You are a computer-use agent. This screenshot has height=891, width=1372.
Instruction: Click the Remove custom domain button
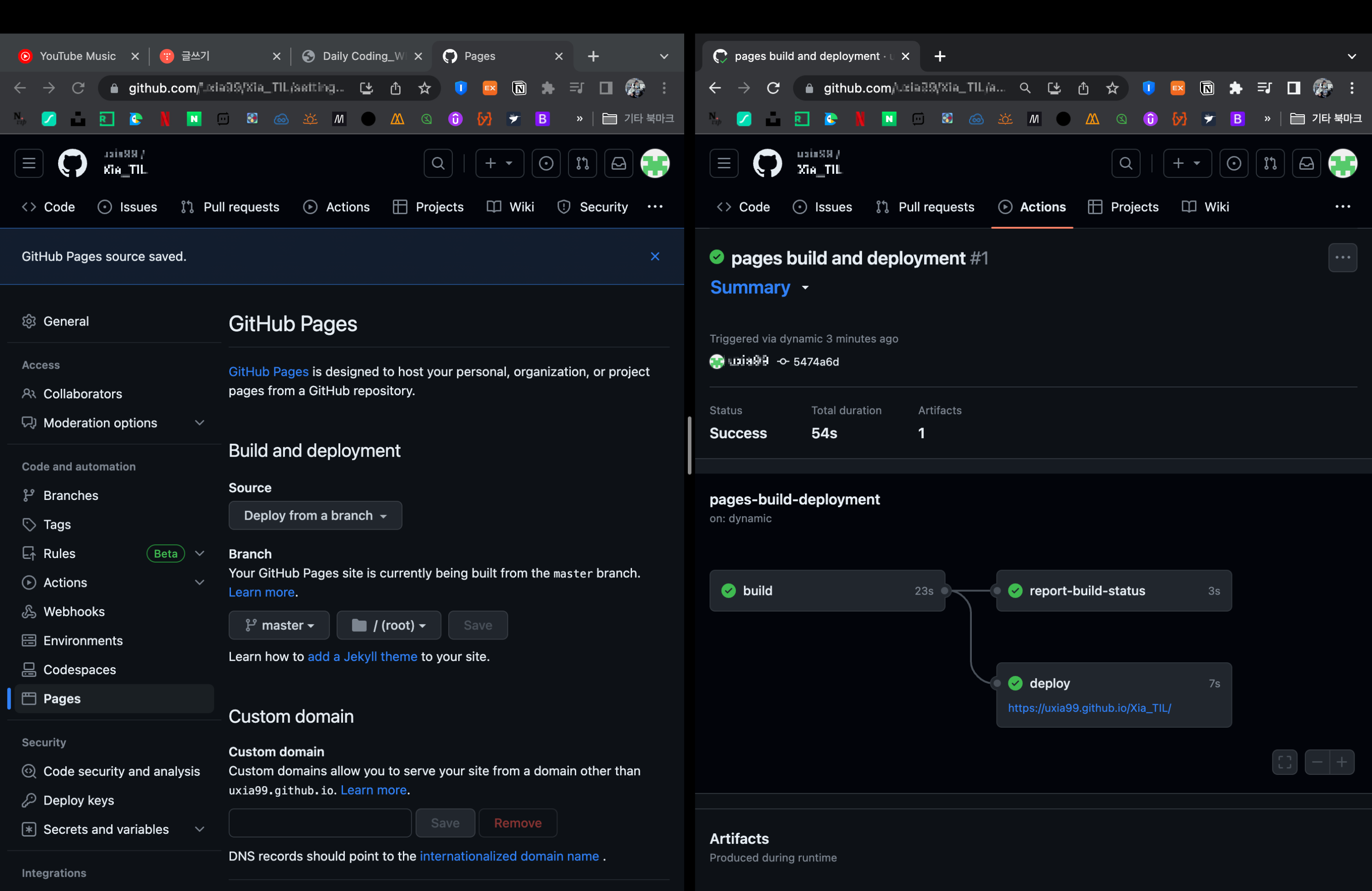[517, 823]
